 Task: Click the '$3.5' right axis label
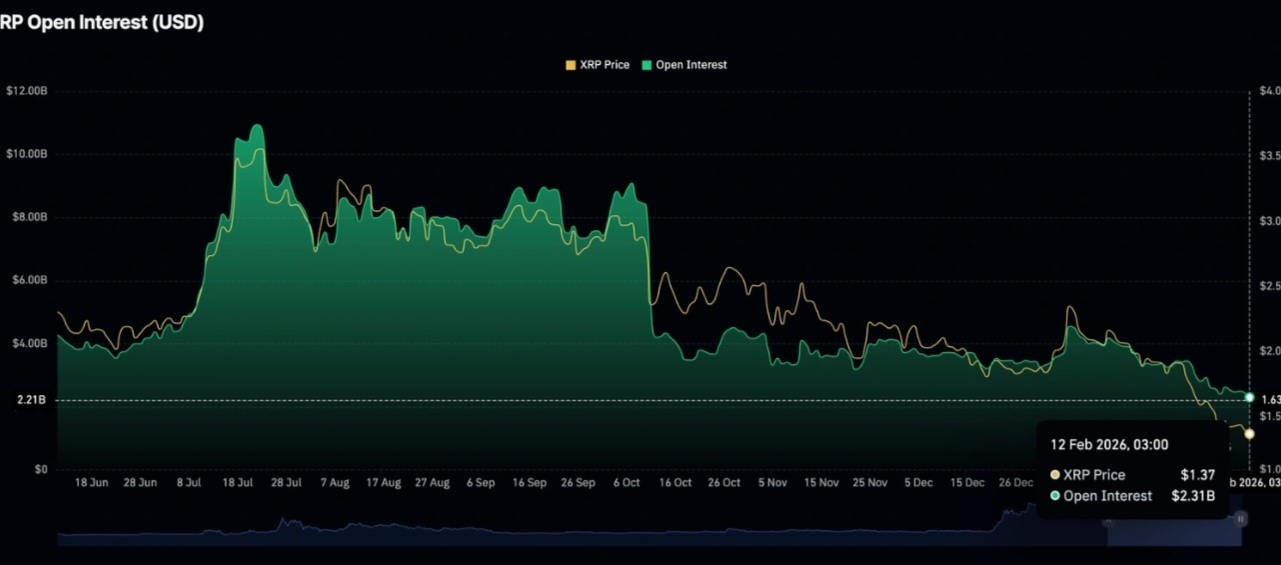point(1268,156)
